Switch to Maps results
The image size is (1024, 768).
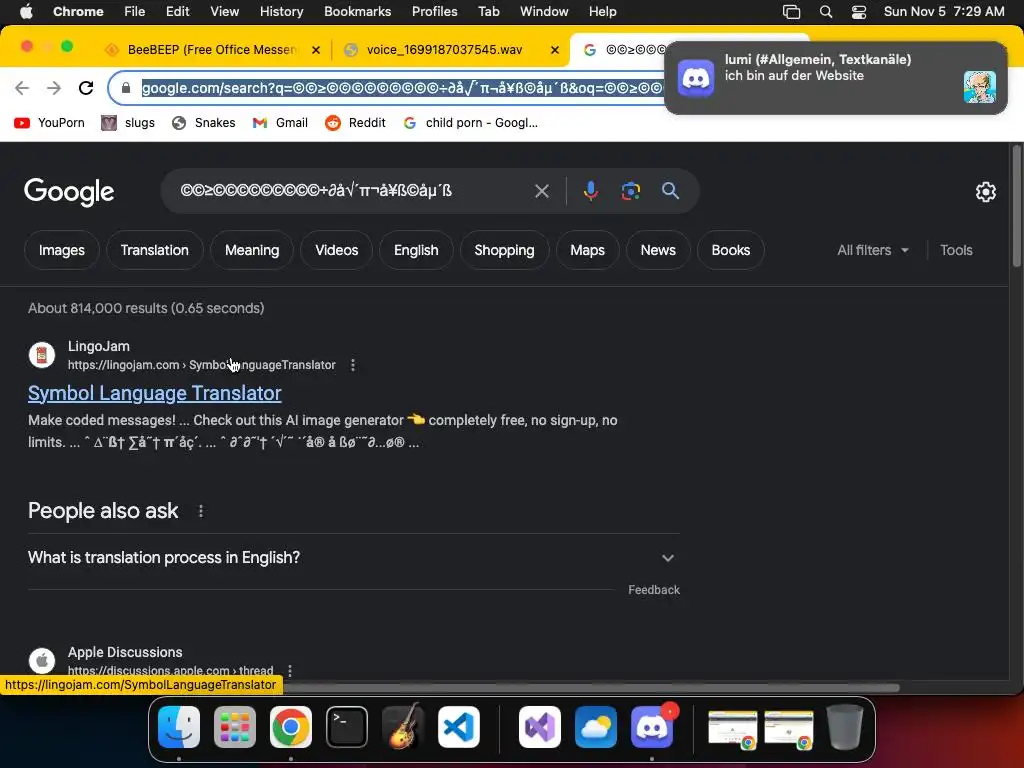pyautogui.click(x=587, y=250)
